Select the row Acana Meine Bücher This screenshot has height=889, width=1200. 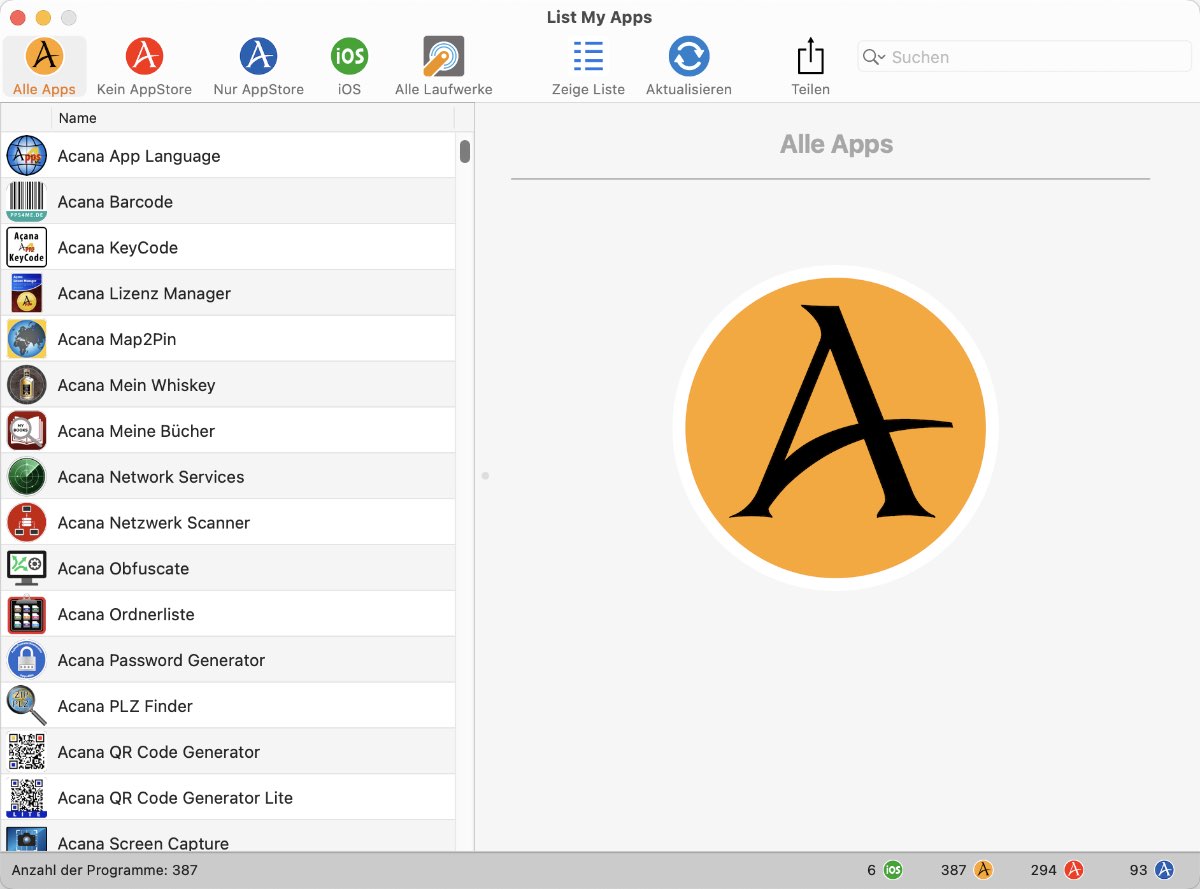point(228,431)
